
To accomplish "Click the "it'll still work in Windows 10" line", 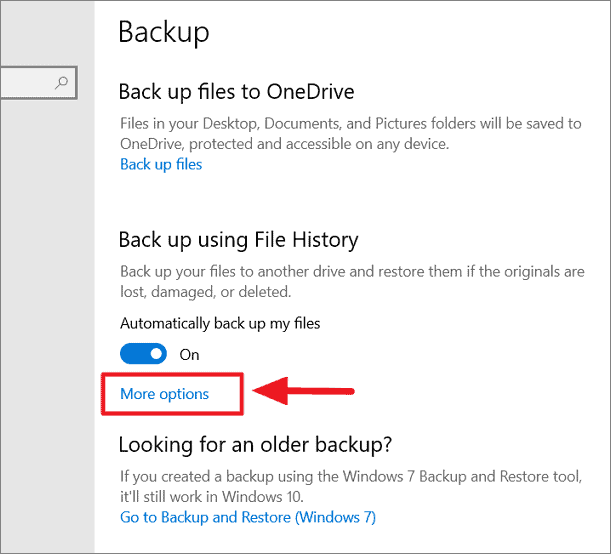I will 212,496.
